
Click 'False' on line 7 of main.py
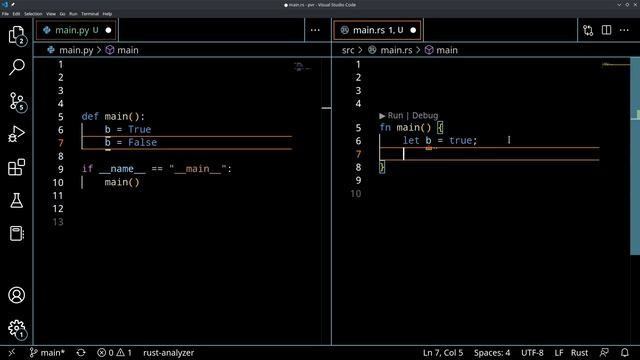coord(142,142)
